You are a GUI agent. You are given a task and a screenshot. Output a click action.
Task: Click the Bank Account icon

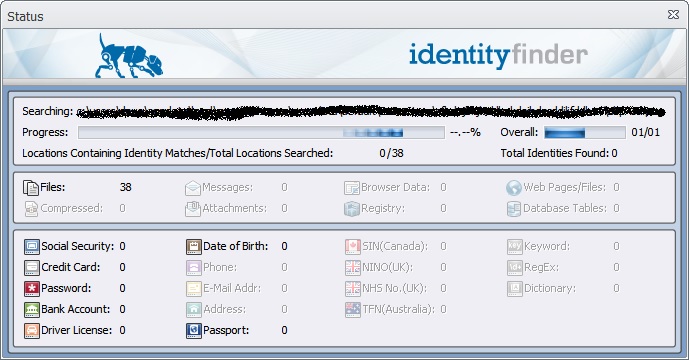(32, 309)
